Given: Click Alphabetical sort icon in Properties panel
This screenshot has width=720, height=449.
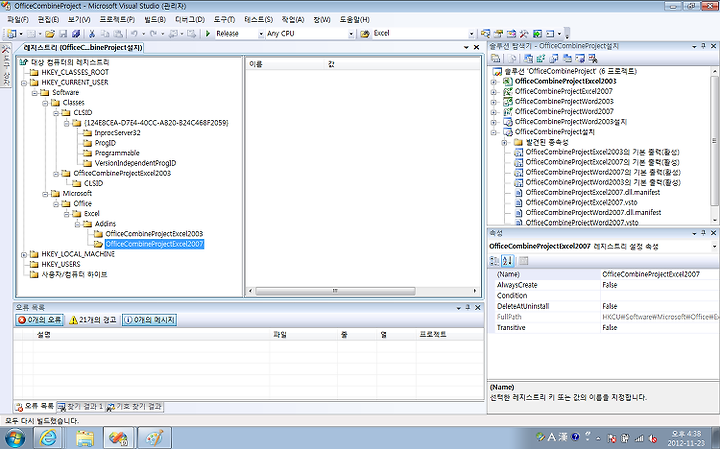Looking at the screenshot, I should [507, 261].
